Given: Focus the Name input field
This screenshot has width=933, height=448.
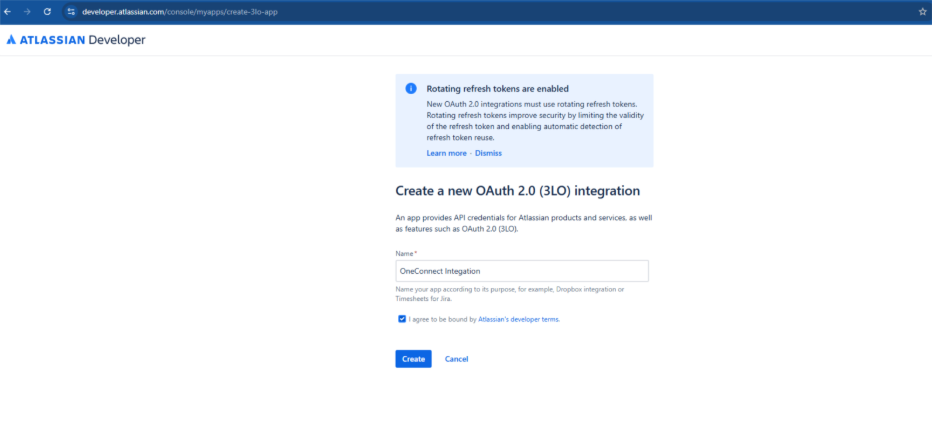Looking at the screenshot, I should [x=522, y=271].
